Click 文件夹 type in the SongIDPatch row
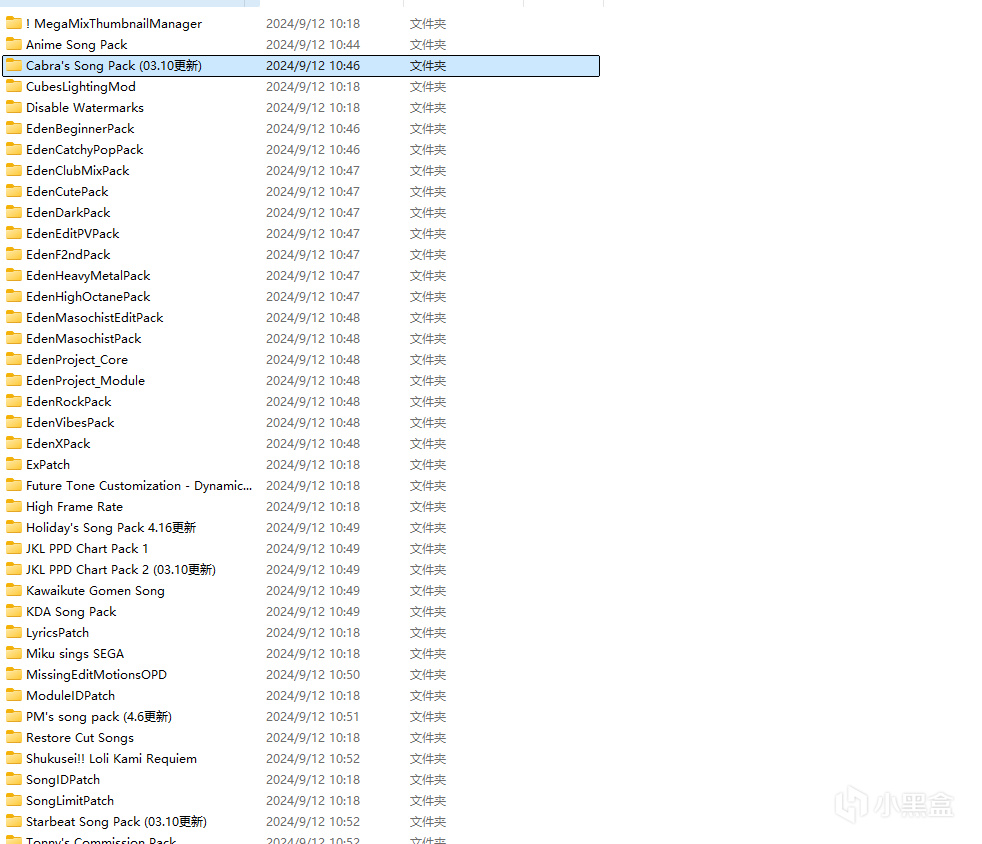 click(x=428, y=780)
